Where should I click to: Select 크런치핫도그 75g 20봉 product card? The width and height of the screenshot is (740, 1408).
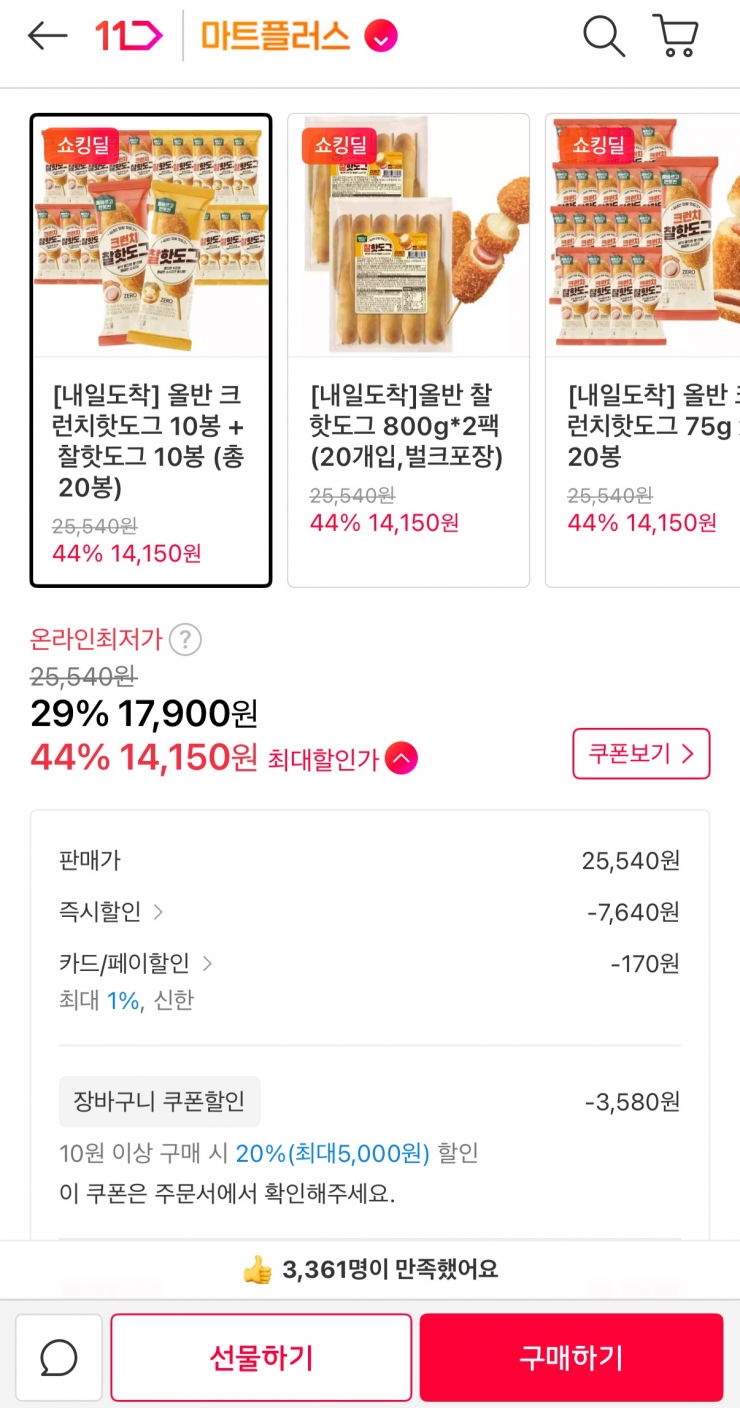(642, 350)
